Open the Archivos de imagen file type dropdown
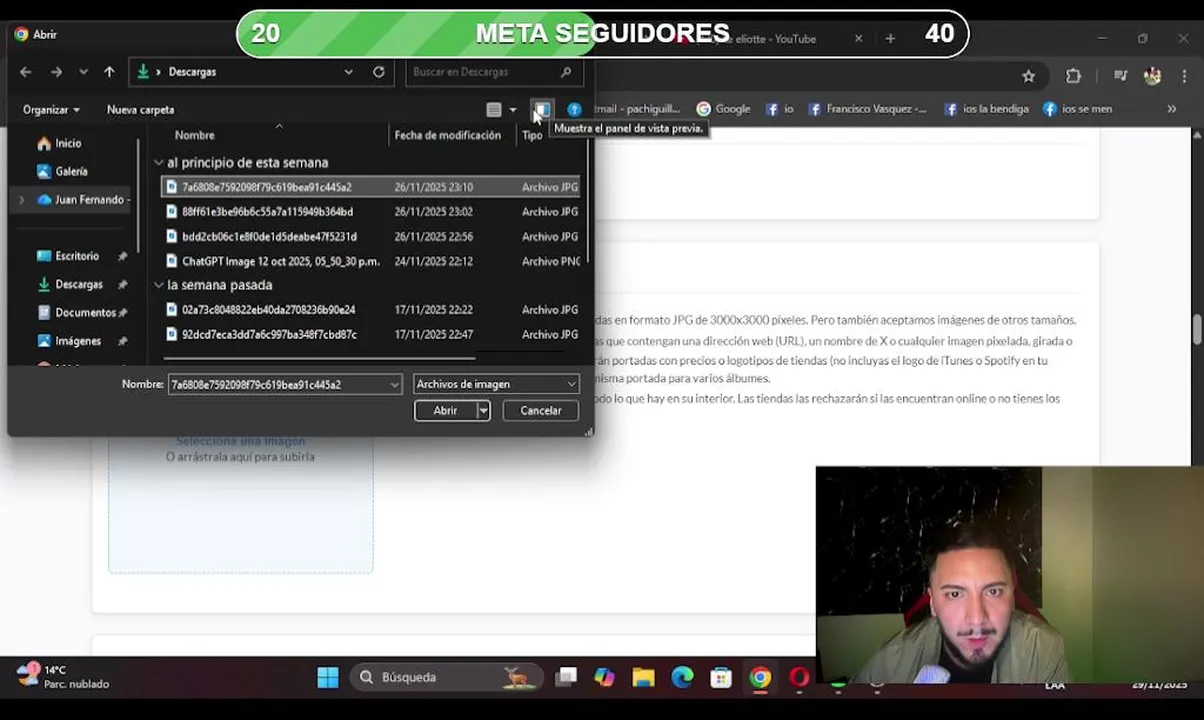Viewport: 1204px width, 720px height. [x=496, y=384]
